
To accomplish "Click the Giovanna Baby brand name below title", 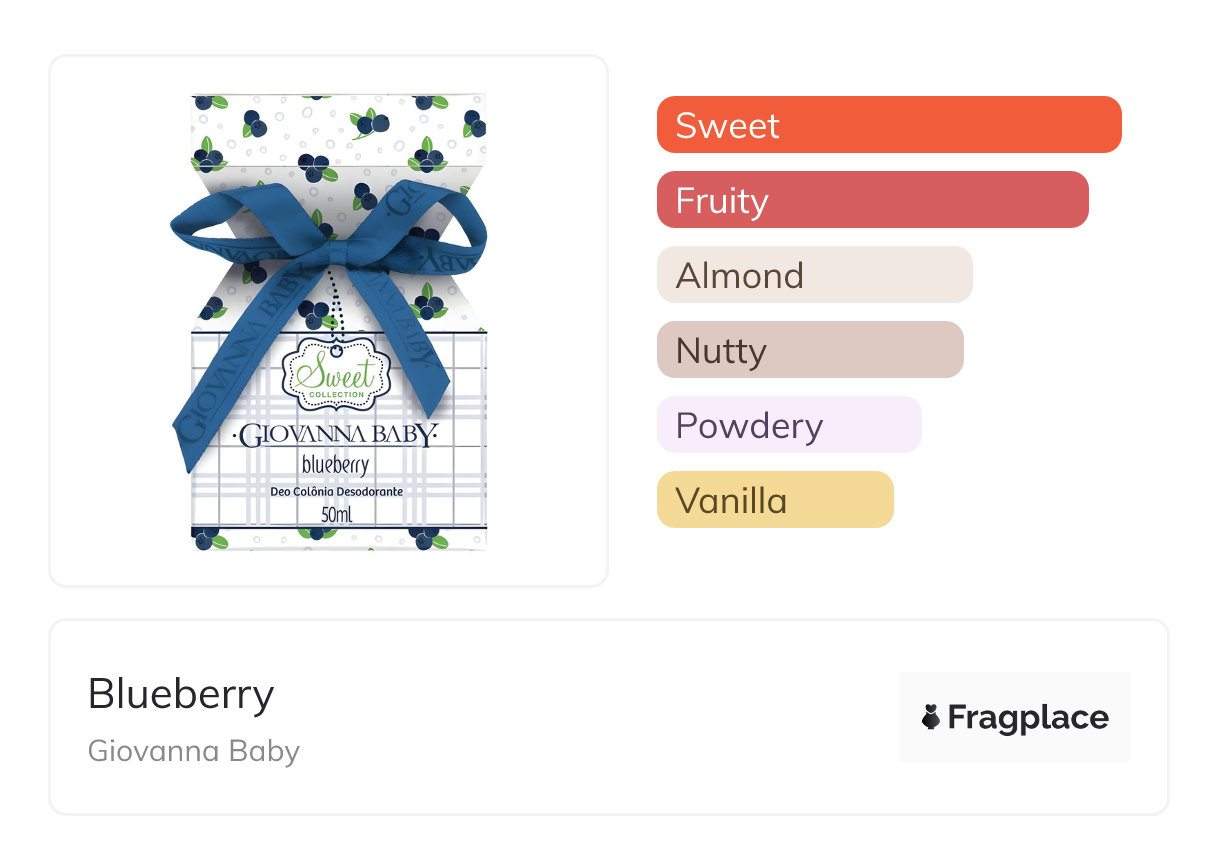I will pos(194,751).
